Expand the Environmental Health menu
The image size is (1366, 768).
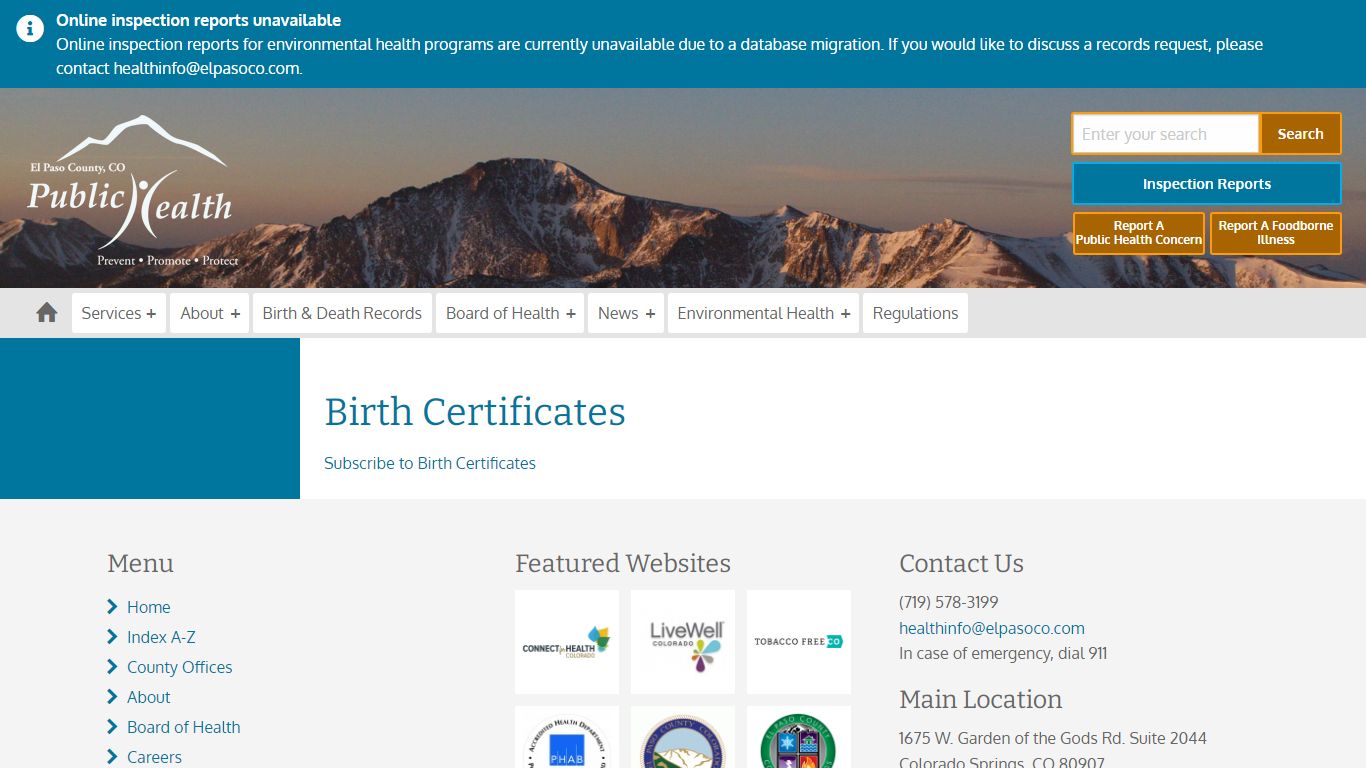[x=763, y=313]
